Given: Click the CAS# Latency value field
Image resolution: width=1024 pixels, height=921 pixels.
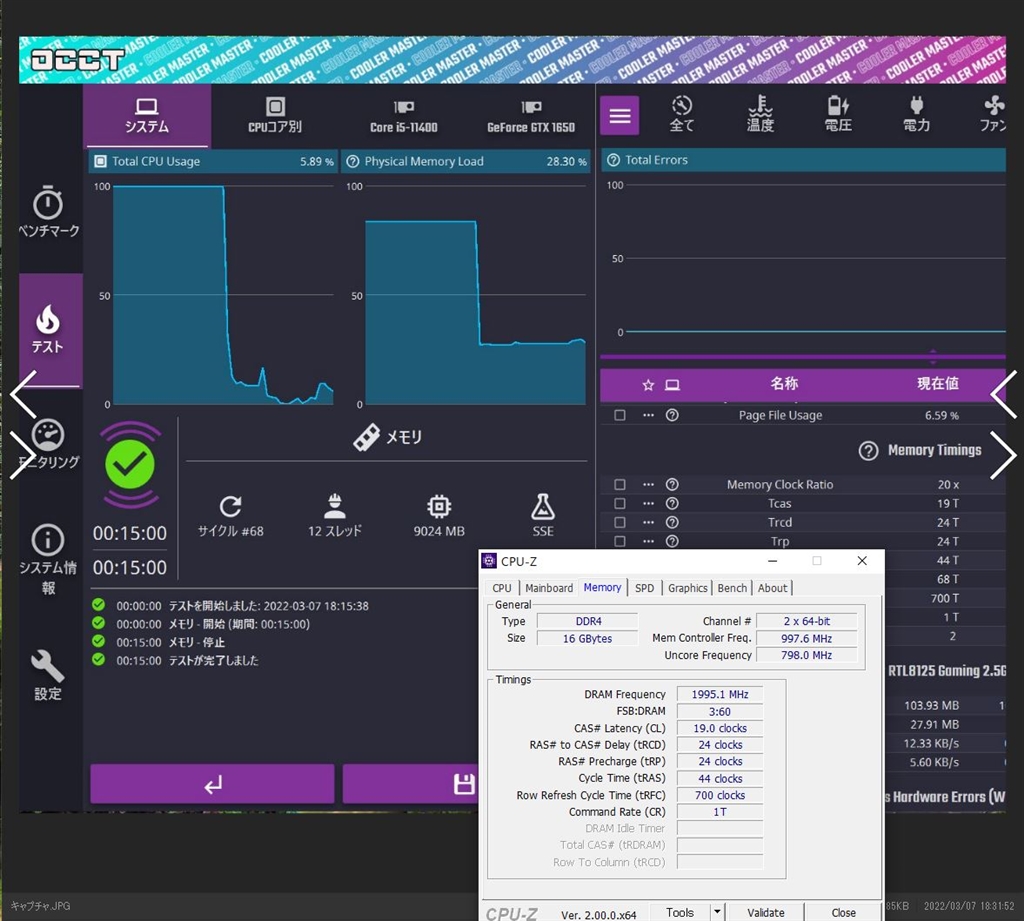Looking at the screenshot, I should (720, 728).
